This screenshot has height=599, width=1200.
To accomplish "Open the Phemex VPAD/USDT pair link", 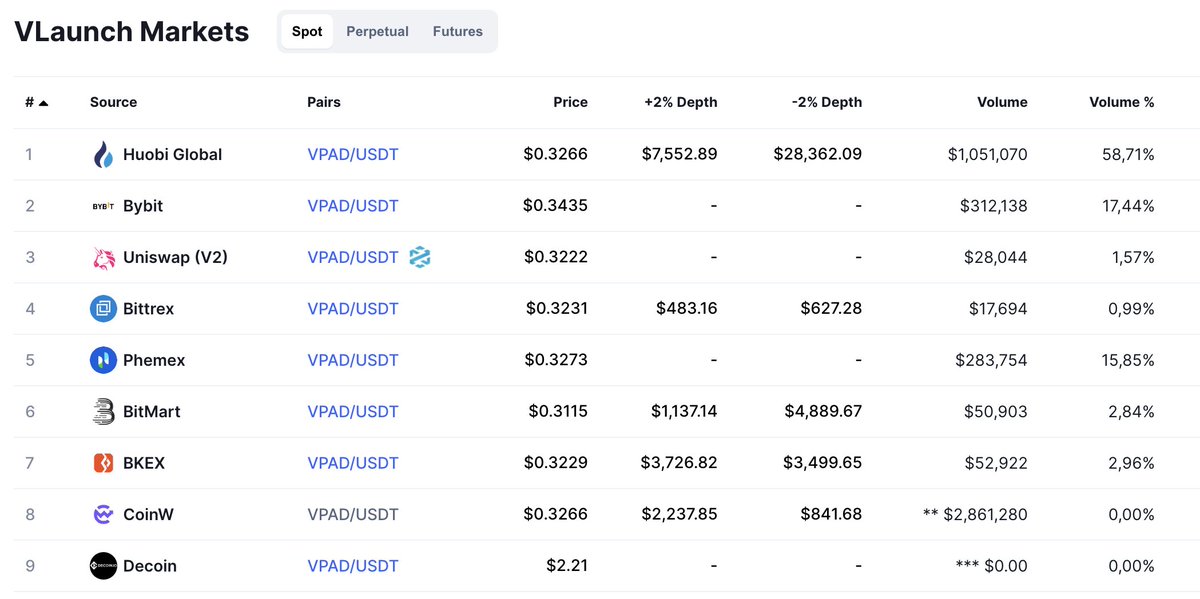I will tap(353, 360).
